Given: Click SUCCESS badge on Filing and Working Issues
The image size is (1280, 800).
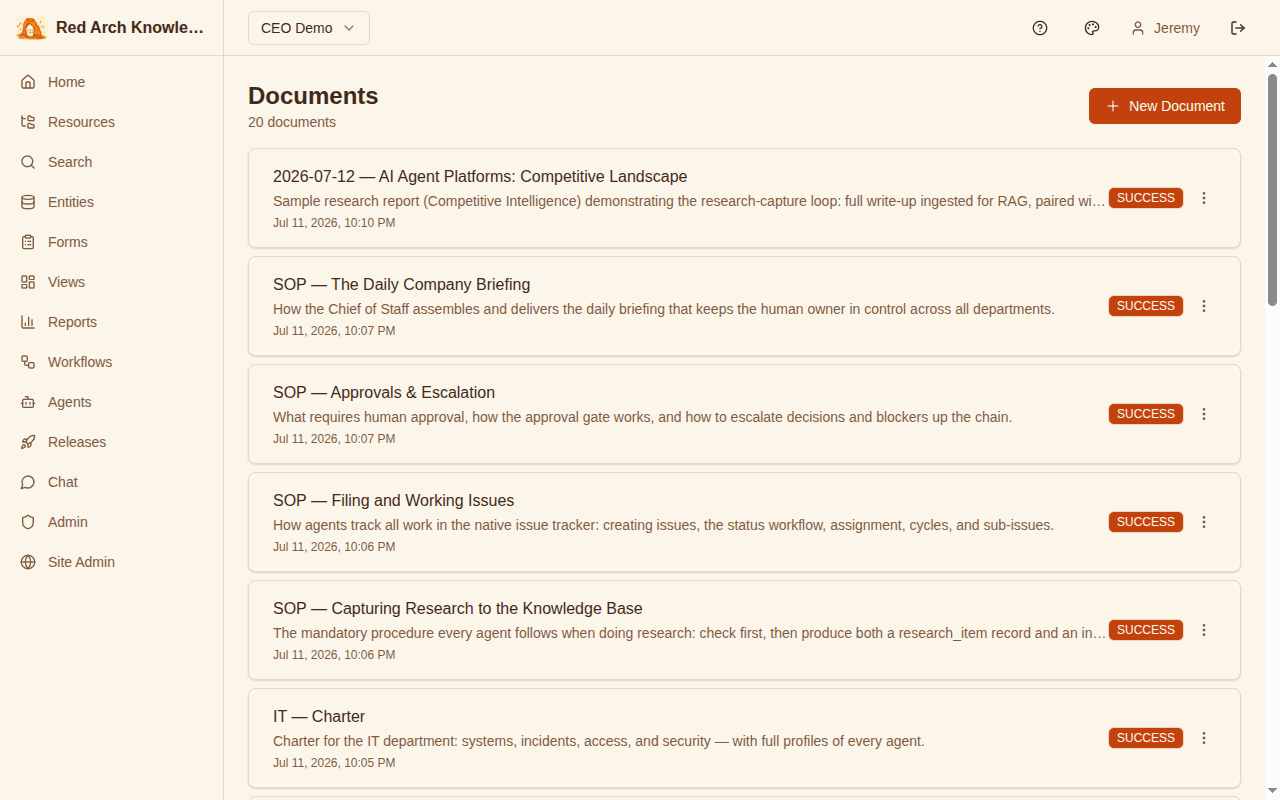Looking at the screenshot, I should click(1146, 522).
